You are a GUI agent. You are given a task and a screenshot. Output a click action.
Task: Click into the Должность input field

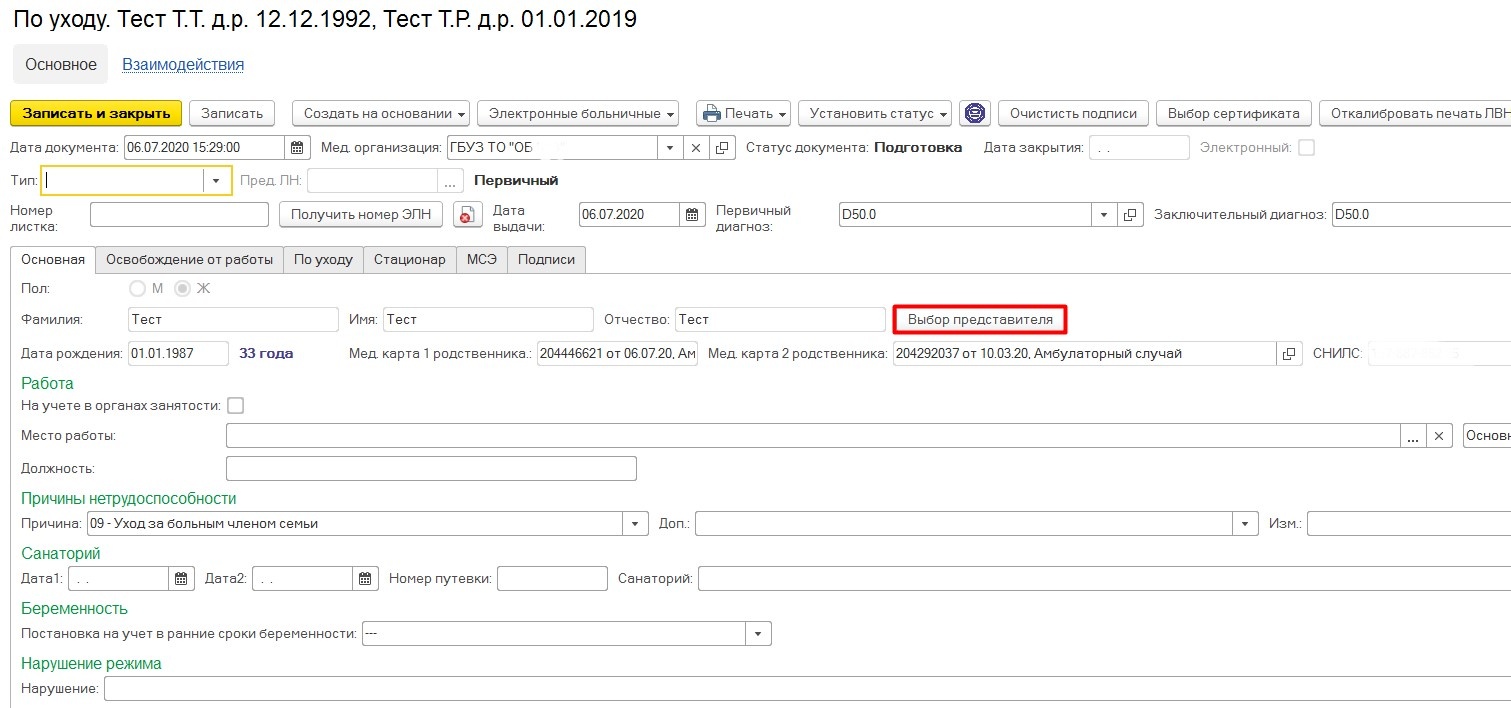coord(431,468)
